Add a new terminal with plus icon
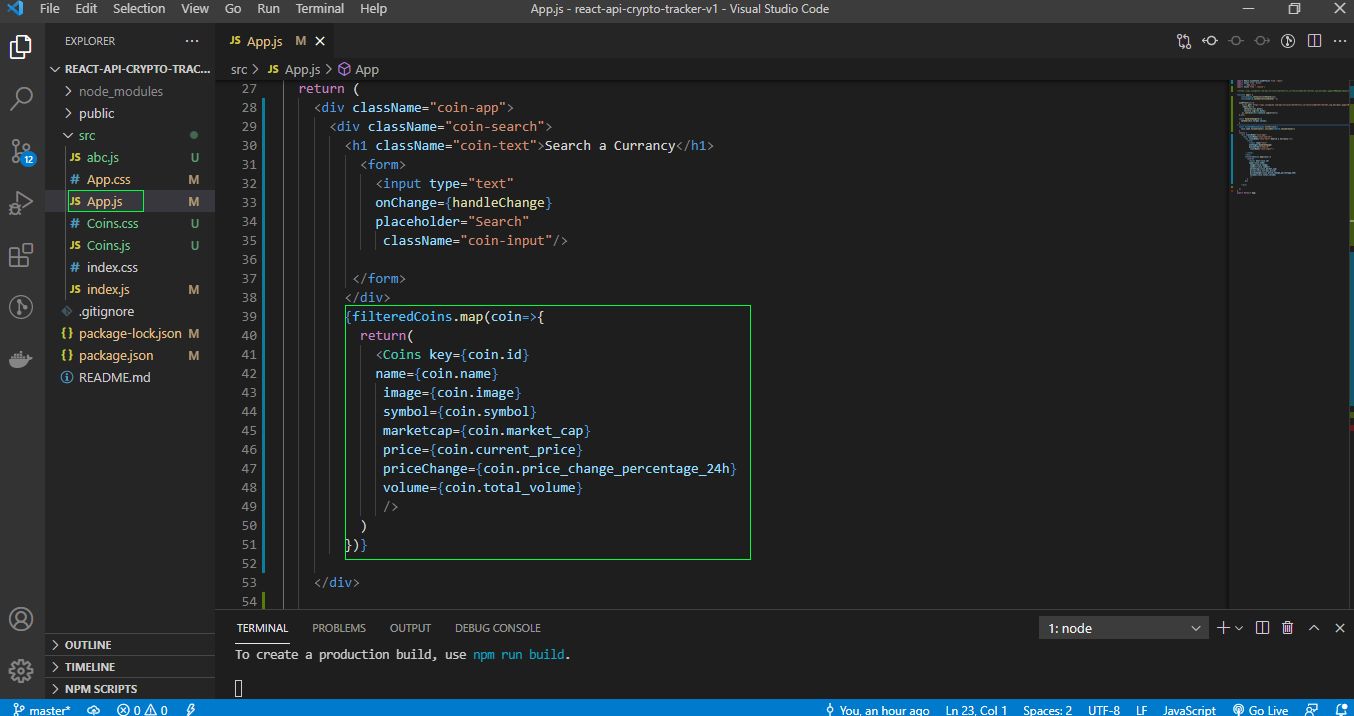 coord(1222,628)
